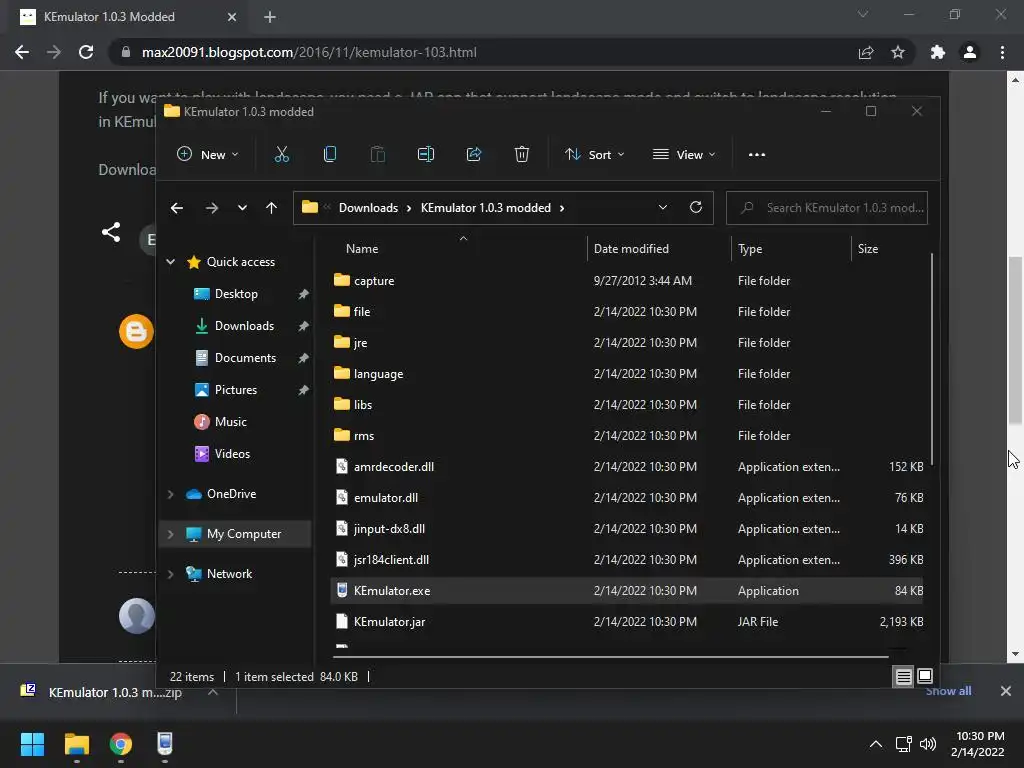Expand the OneDrive tree node
Image resolution: width=1024 pixels, height=768 pixels.
pyautogui.click(x=170, y=494)
